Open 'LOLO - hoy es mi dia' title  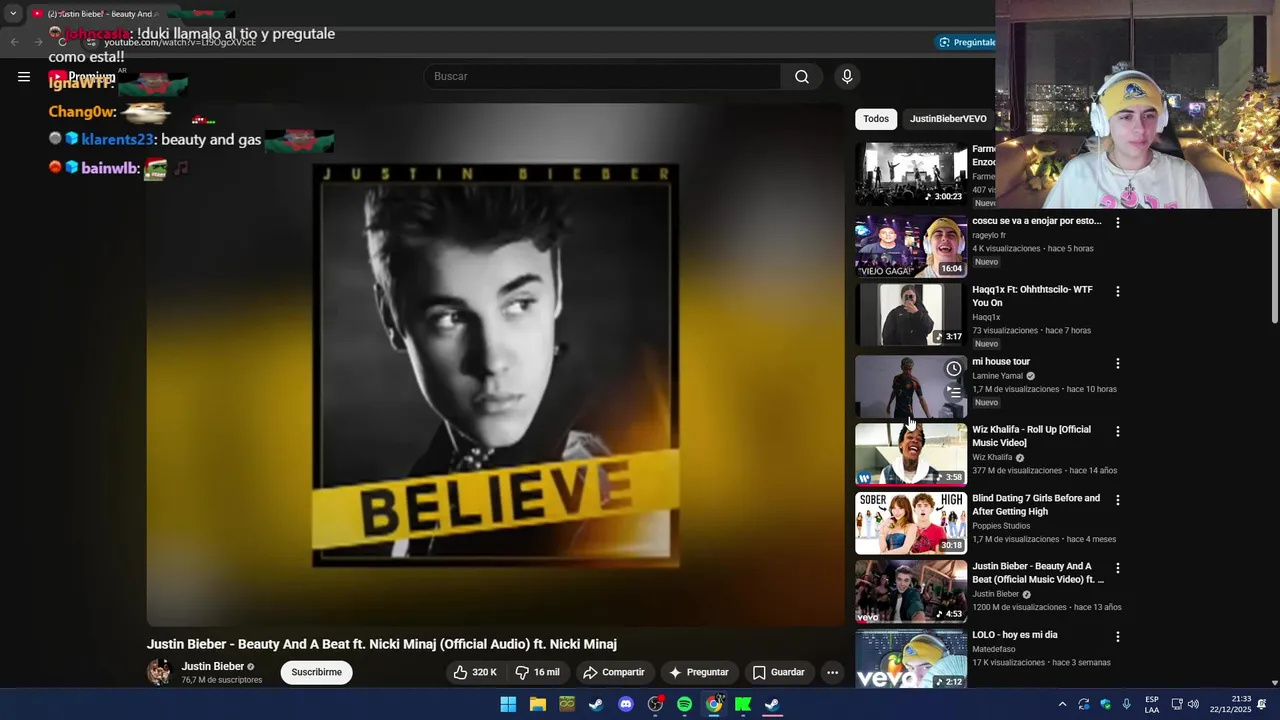1015,635
